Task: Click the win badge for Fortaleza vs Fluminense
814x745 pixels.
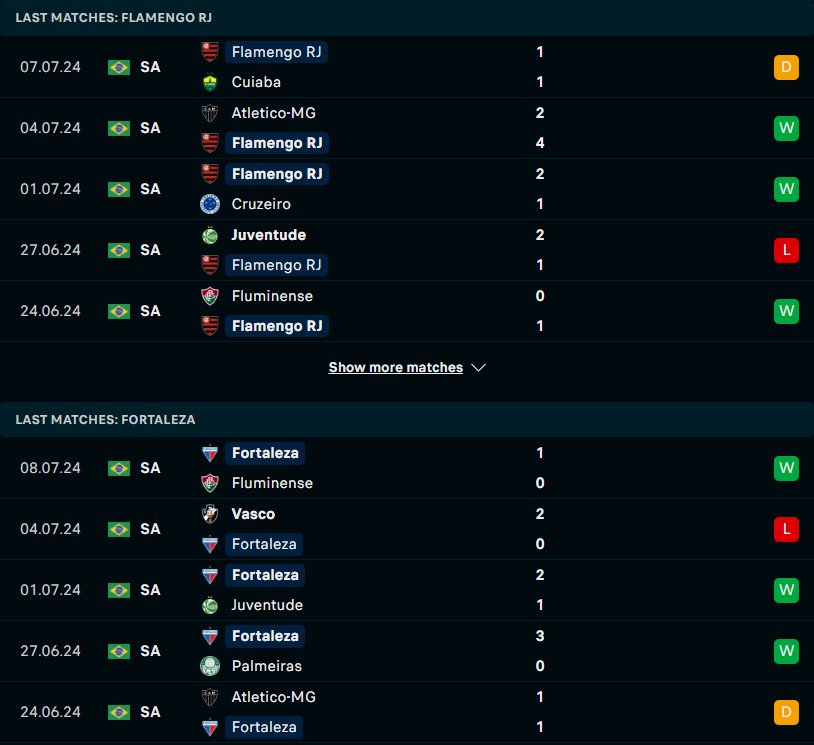Action: (786, 468)
